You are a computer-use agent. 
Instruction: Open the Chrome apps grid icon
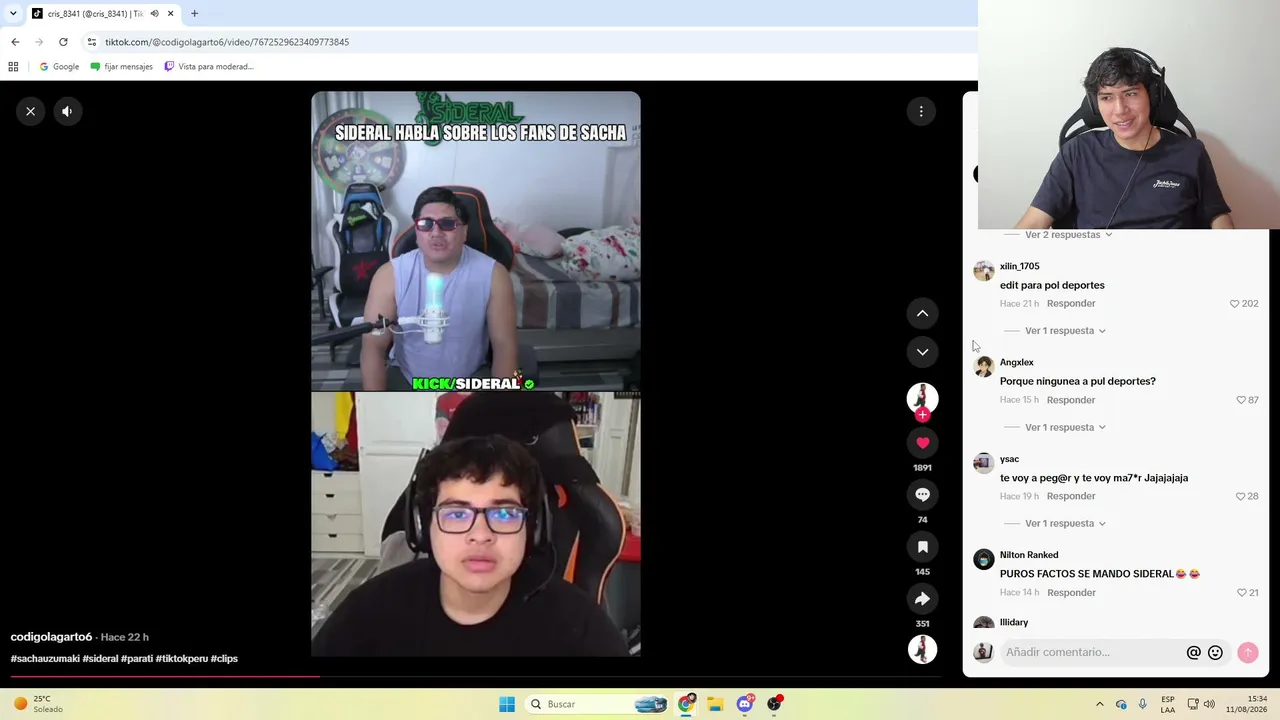pos(13,67)
